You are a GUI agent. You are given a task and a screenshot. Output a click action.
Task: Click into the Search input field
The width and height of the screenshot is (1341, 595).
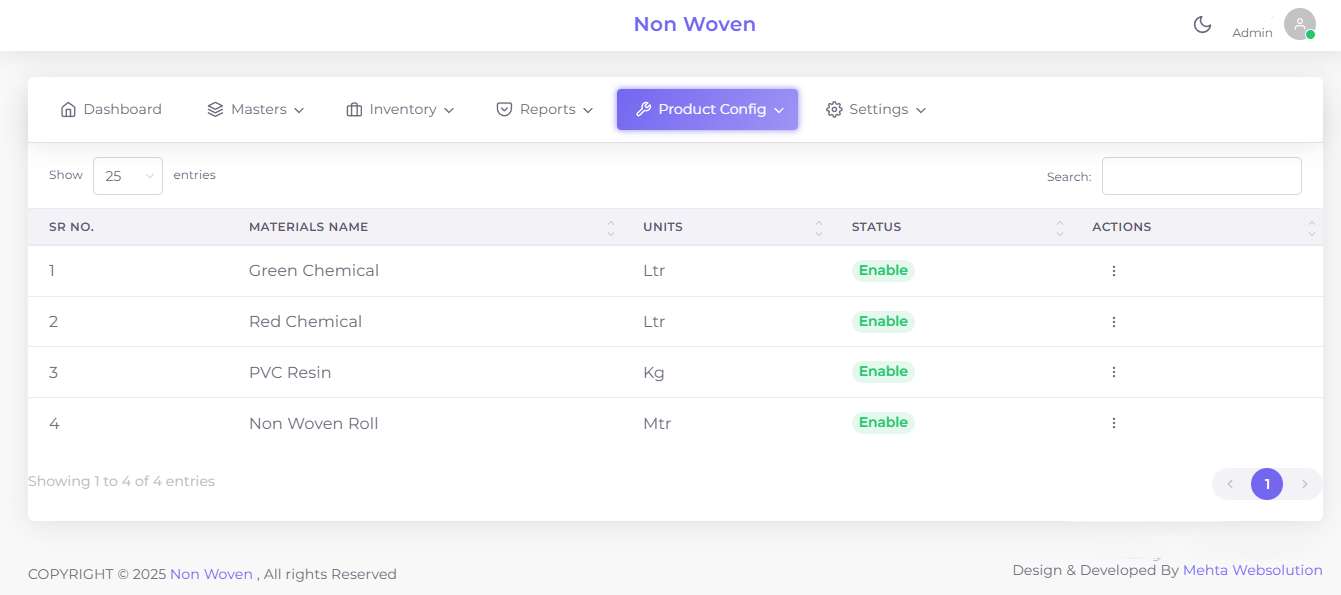1201,176
